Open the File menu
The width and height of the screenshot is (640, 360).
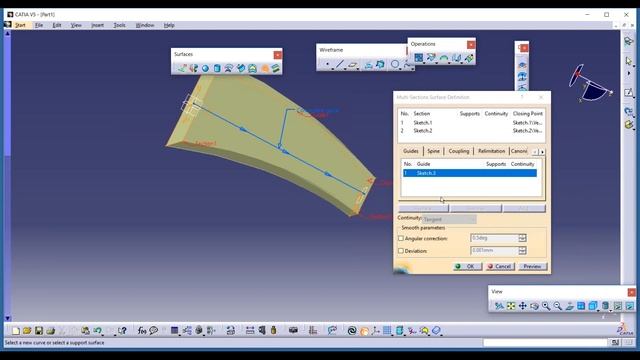(x=39, y=25)
